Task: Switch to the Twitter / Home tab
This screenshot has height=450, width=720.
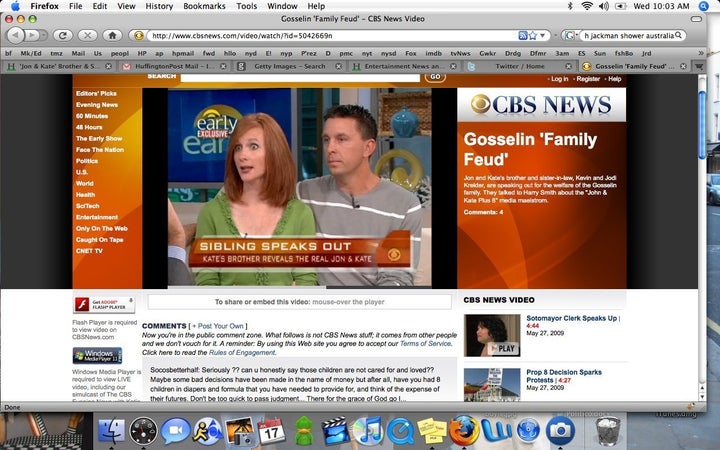Action: (x=519, y=67)
